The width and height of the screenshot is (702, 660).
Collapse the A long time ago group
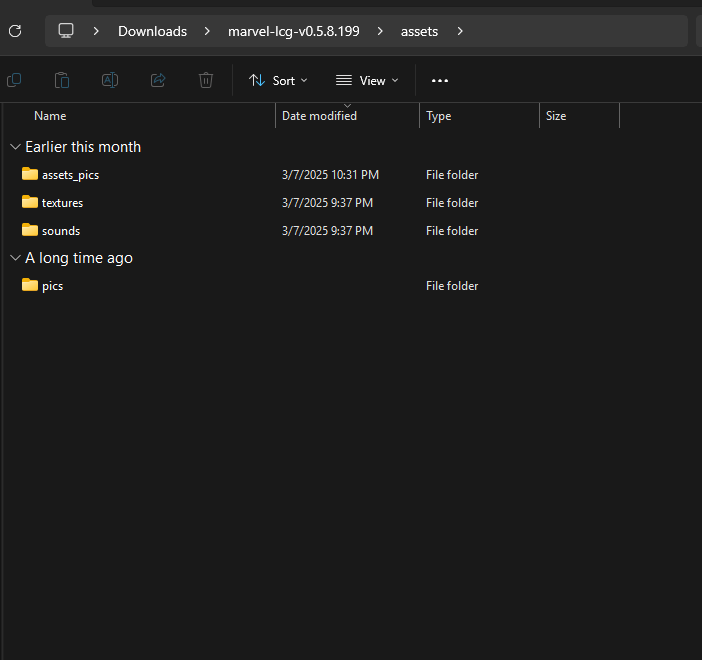14,258
